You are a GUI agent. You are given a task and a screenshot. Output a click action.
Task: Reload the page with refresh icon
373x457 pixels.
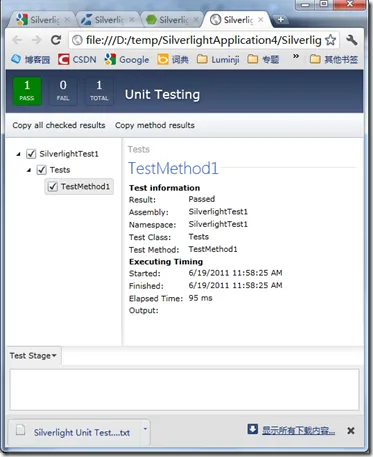click(x=56, y=40)
